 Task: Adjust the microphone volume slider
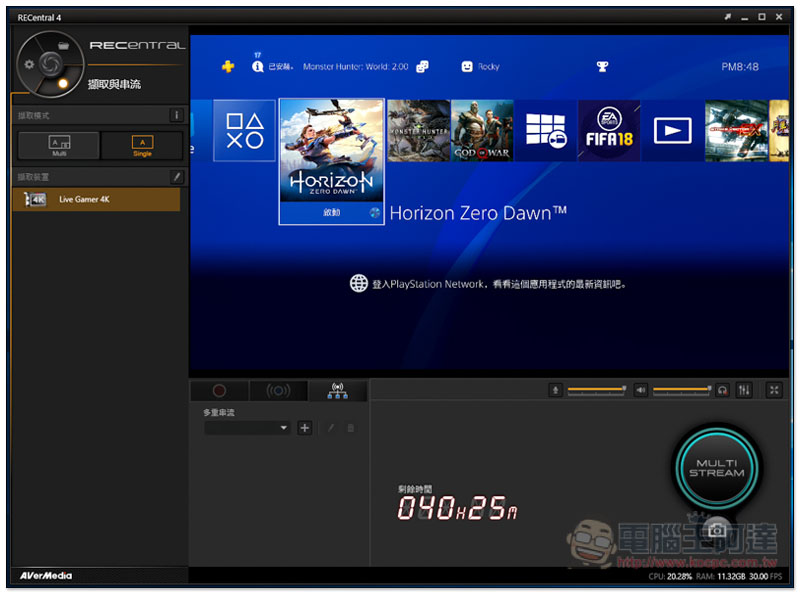[x=596, y=389]
